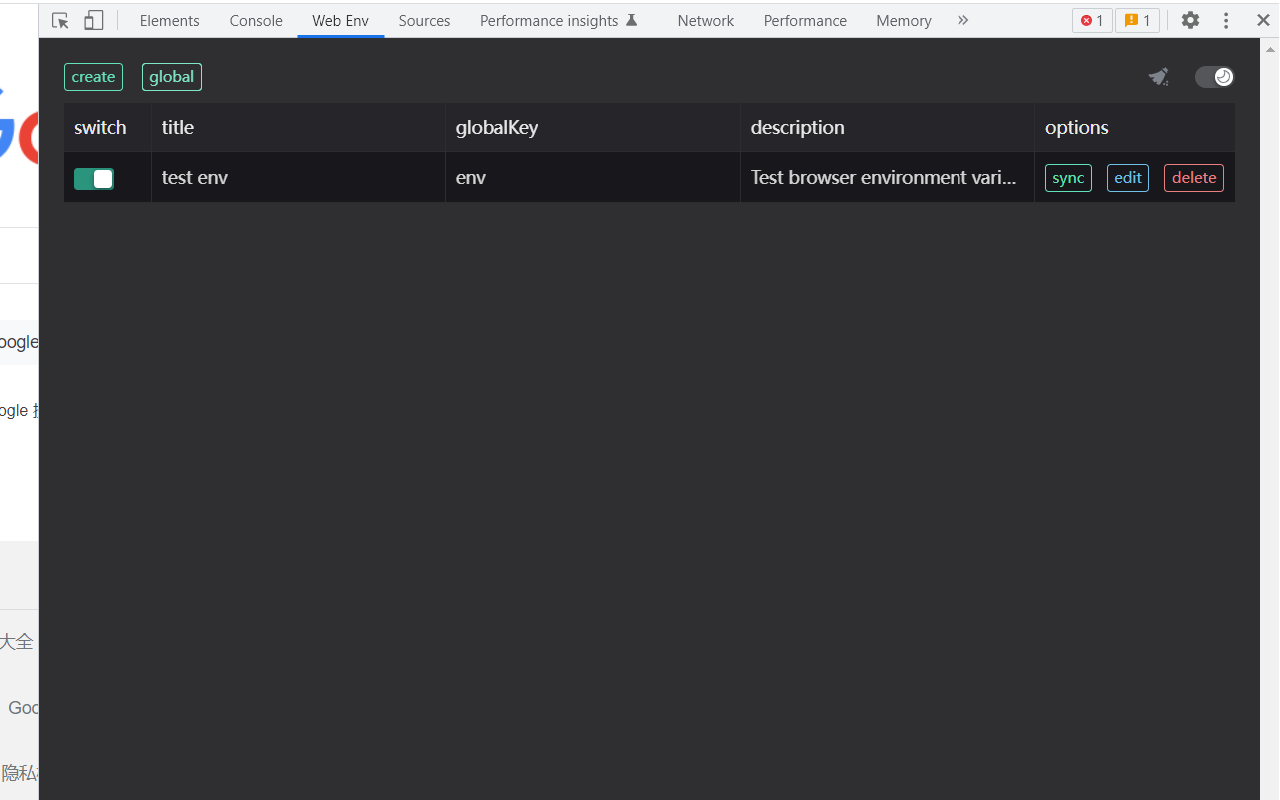Screen dimensions: 1280x800
Task: Sync the test env entry
Action: click(1068, 178)
